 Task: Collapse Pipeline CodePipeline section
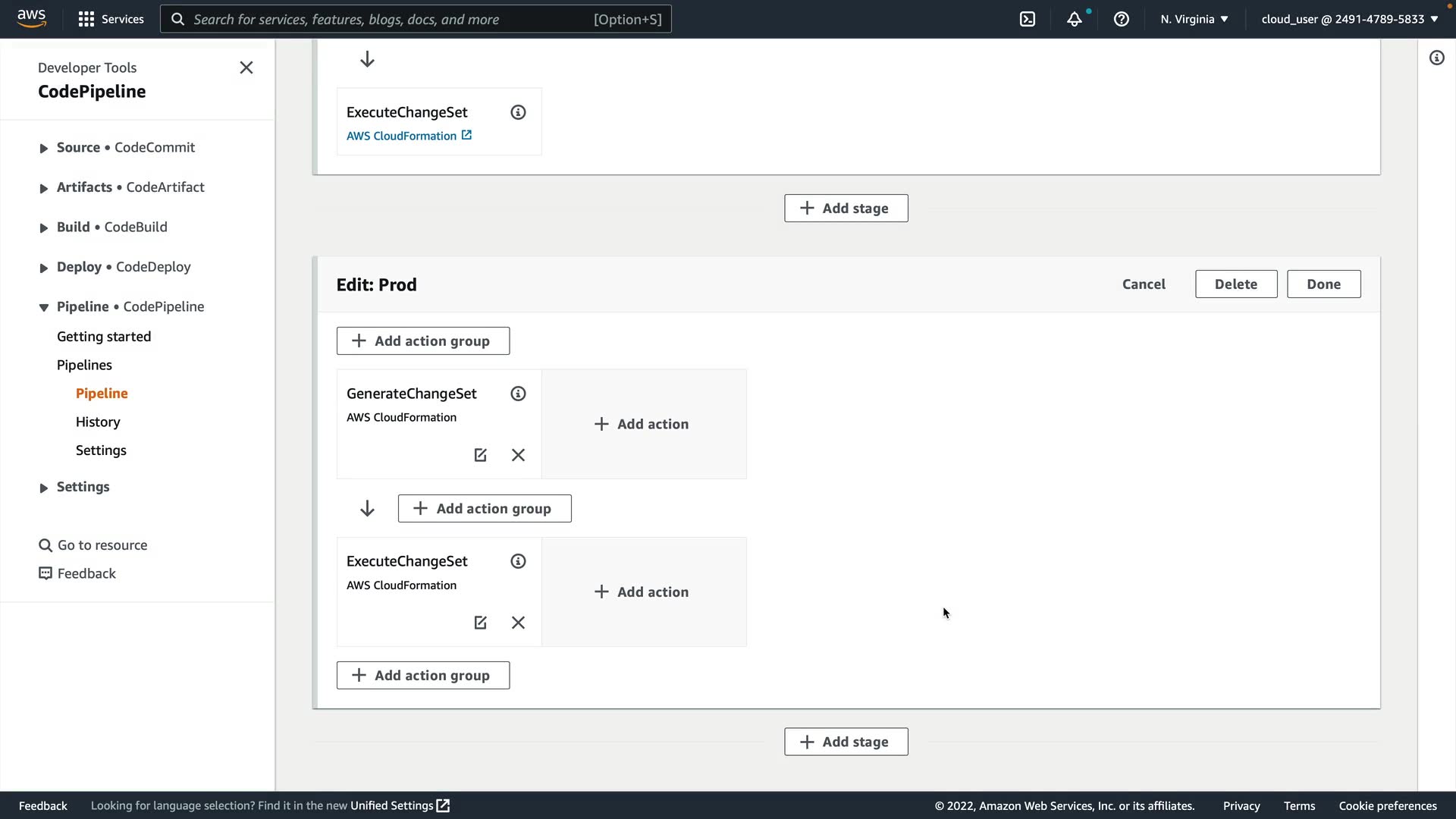click(43, 307)
